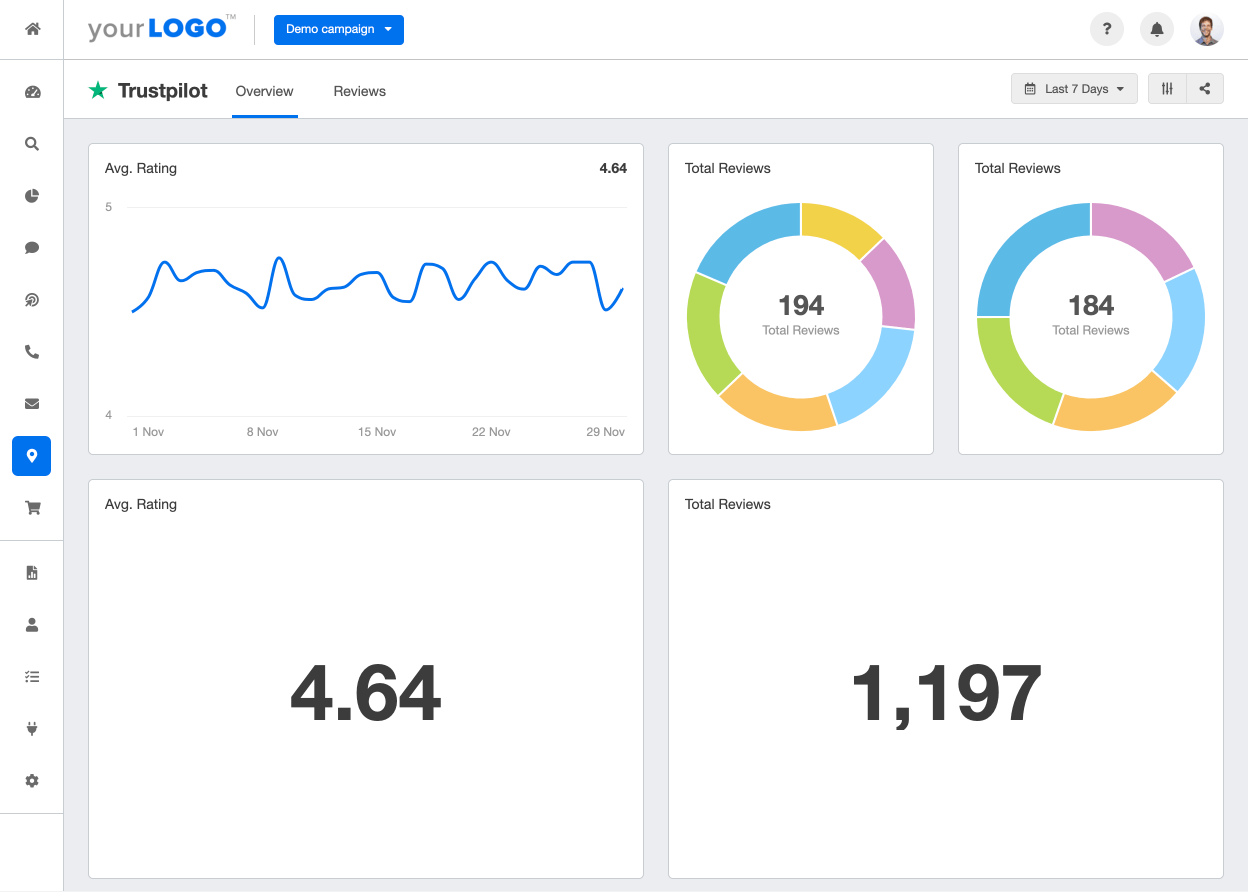The height and width of the screenshot is (892, 1248).
Task: Open the shopping cart sidebar icon
Action: coord(32,508)
